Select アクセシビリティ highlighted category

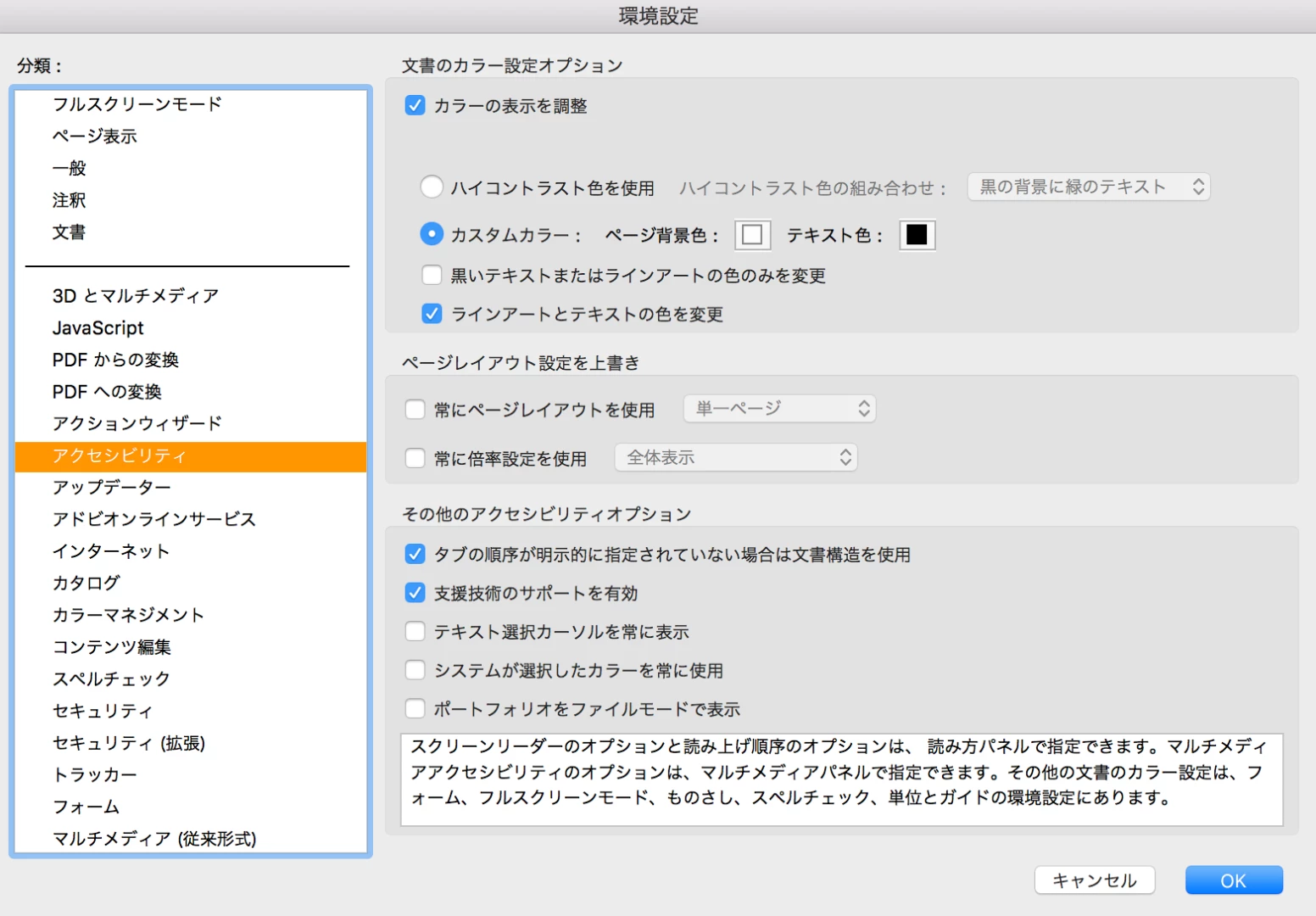191,456
